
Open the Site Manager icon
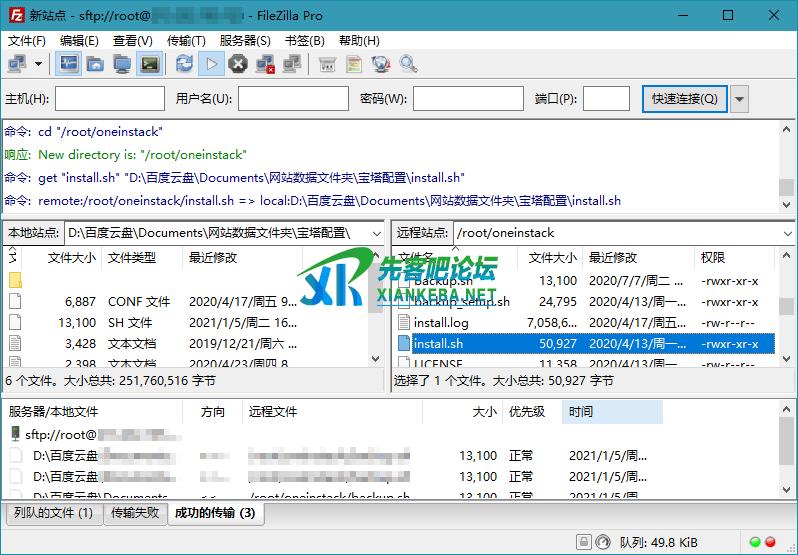17,64
